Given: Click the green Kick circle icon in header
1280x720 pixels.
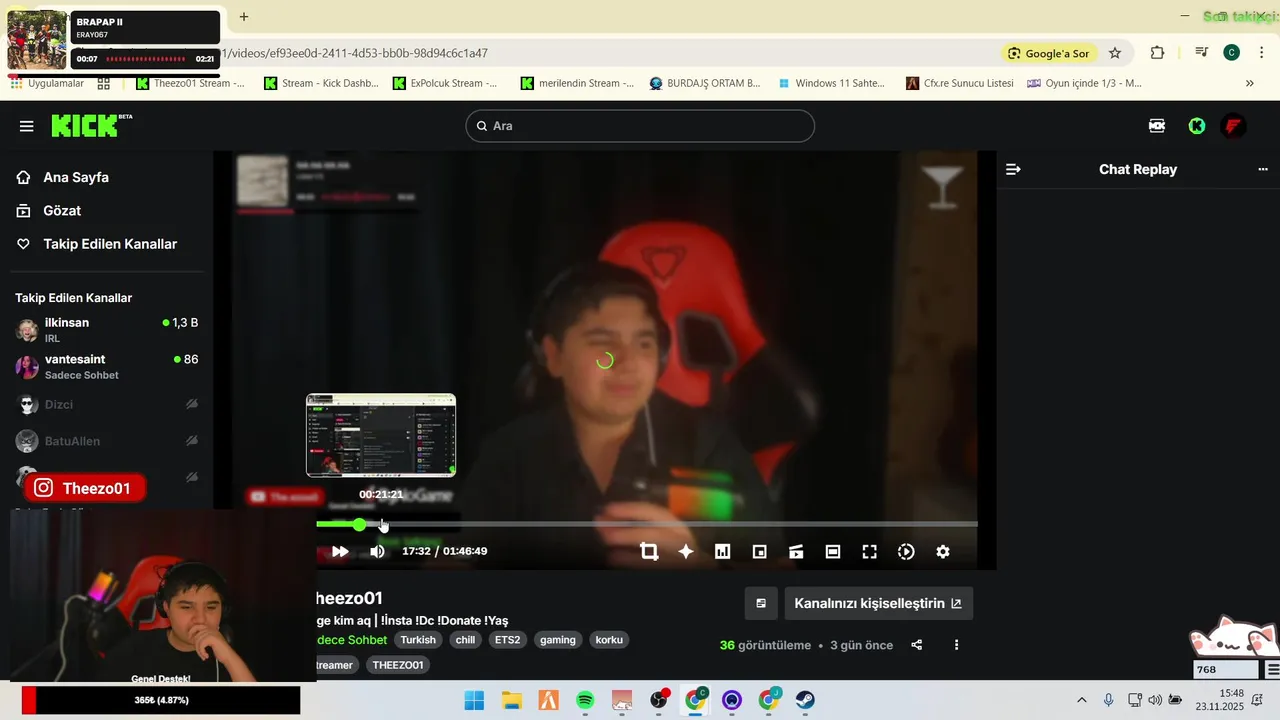Looking at the screenshot, I should coord(1196,126).
